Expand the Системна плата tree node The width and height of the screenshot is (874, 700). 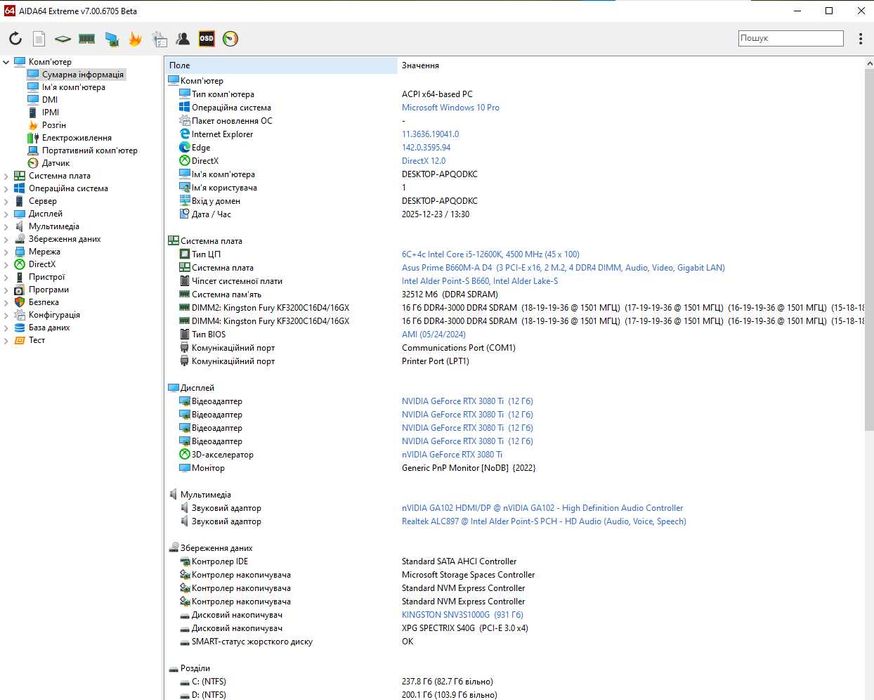6,176
